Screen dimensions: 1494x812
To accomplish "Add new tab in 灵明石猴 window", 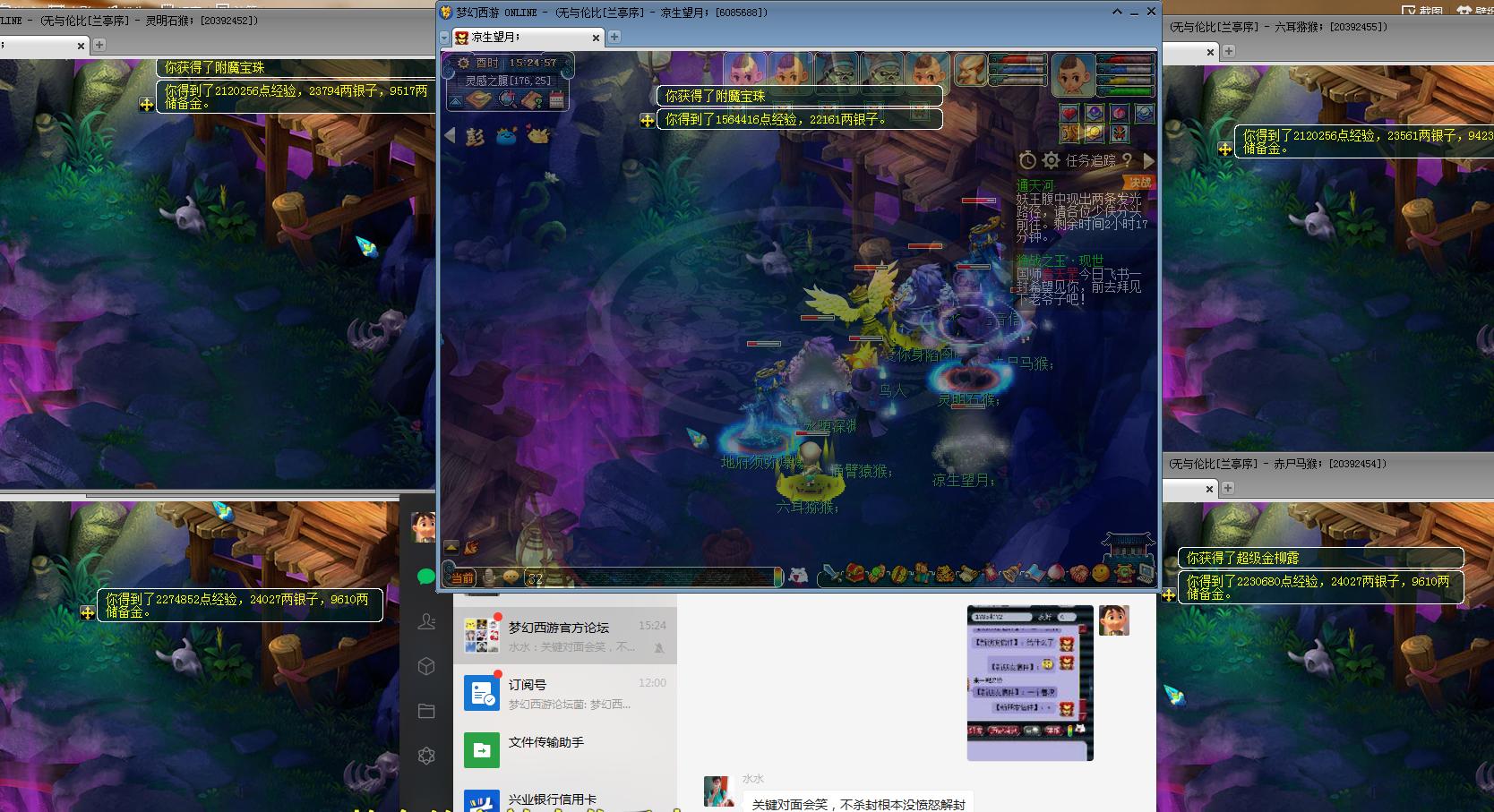I will [x=99, y=44].
